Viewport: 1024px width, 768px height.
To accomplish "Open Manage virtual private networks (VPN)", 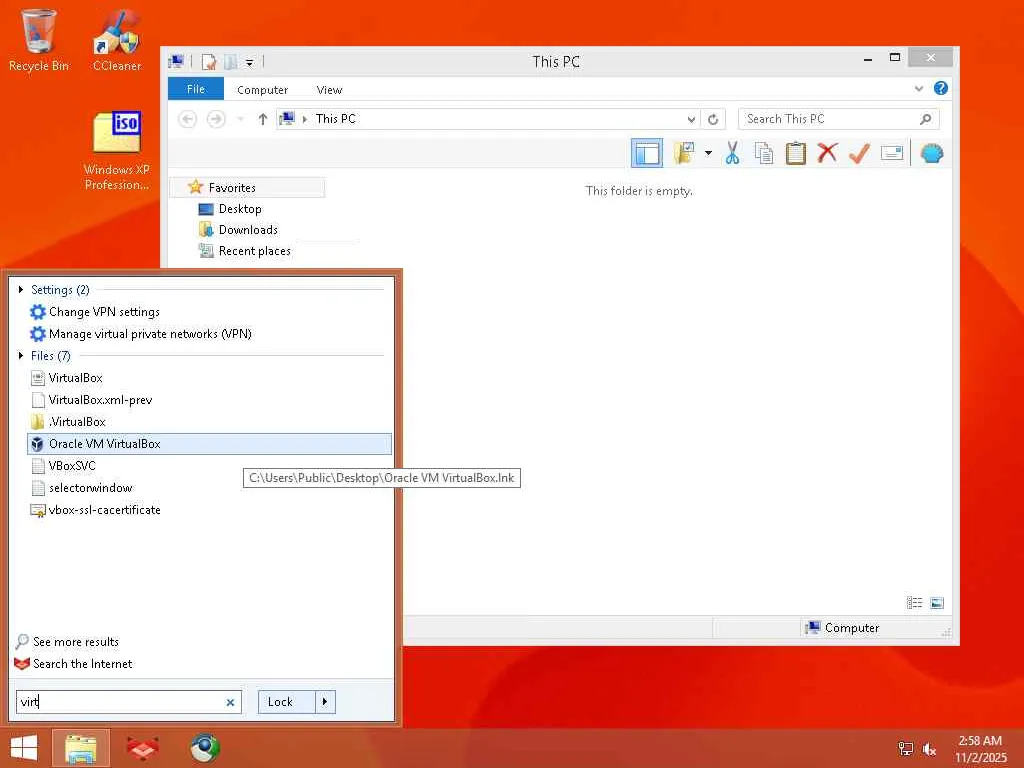I will 150,334.
